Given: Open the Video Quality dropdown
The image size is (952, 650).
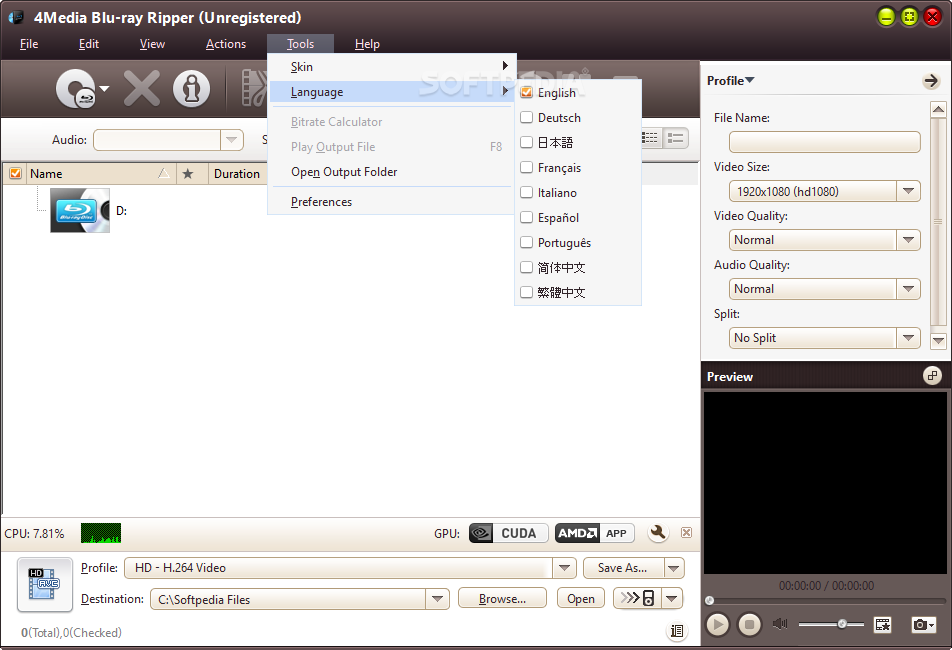Looking at the screenshot, I should (908, 240).
